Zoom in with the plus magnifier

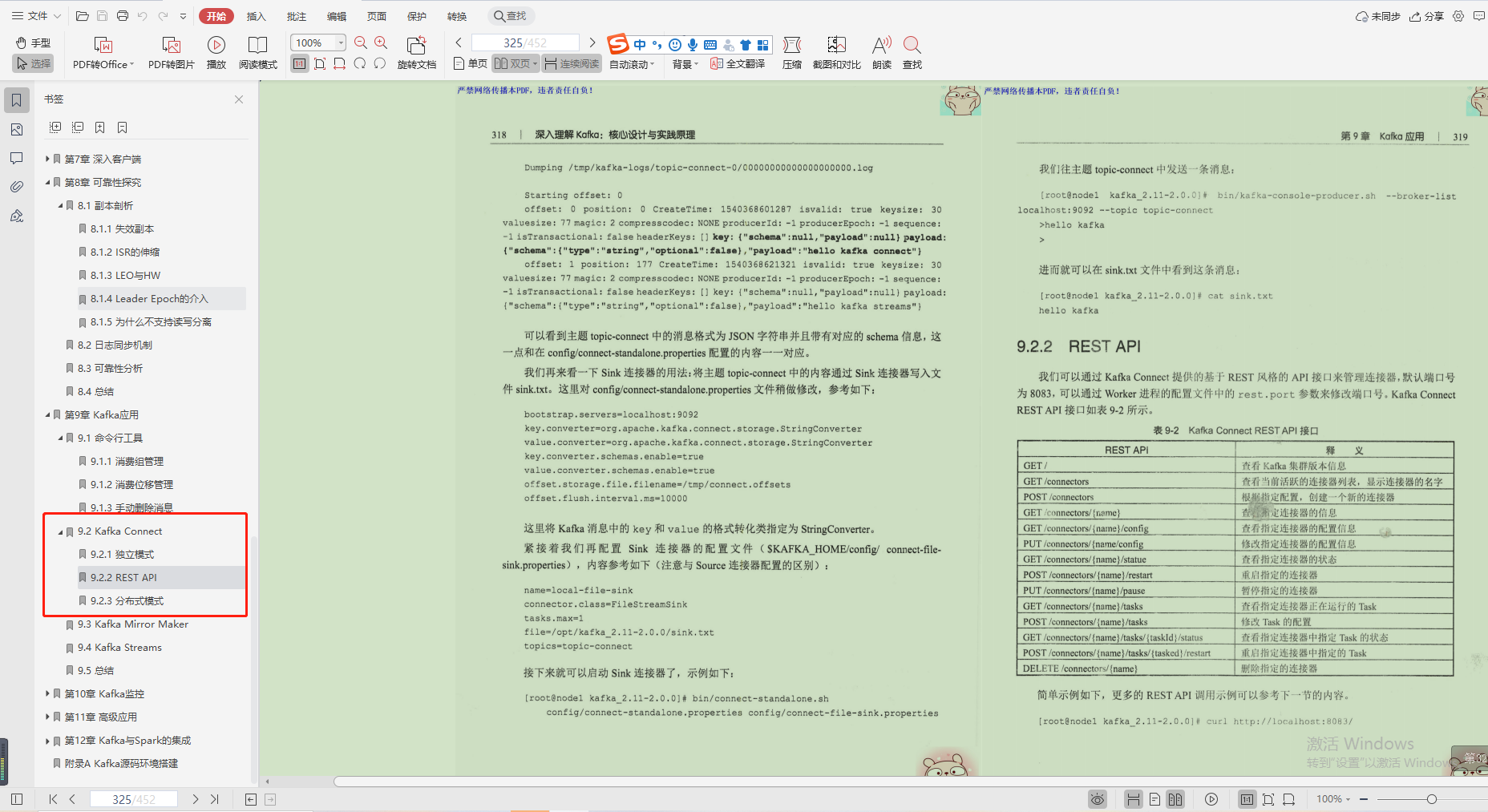click(381, 43)
